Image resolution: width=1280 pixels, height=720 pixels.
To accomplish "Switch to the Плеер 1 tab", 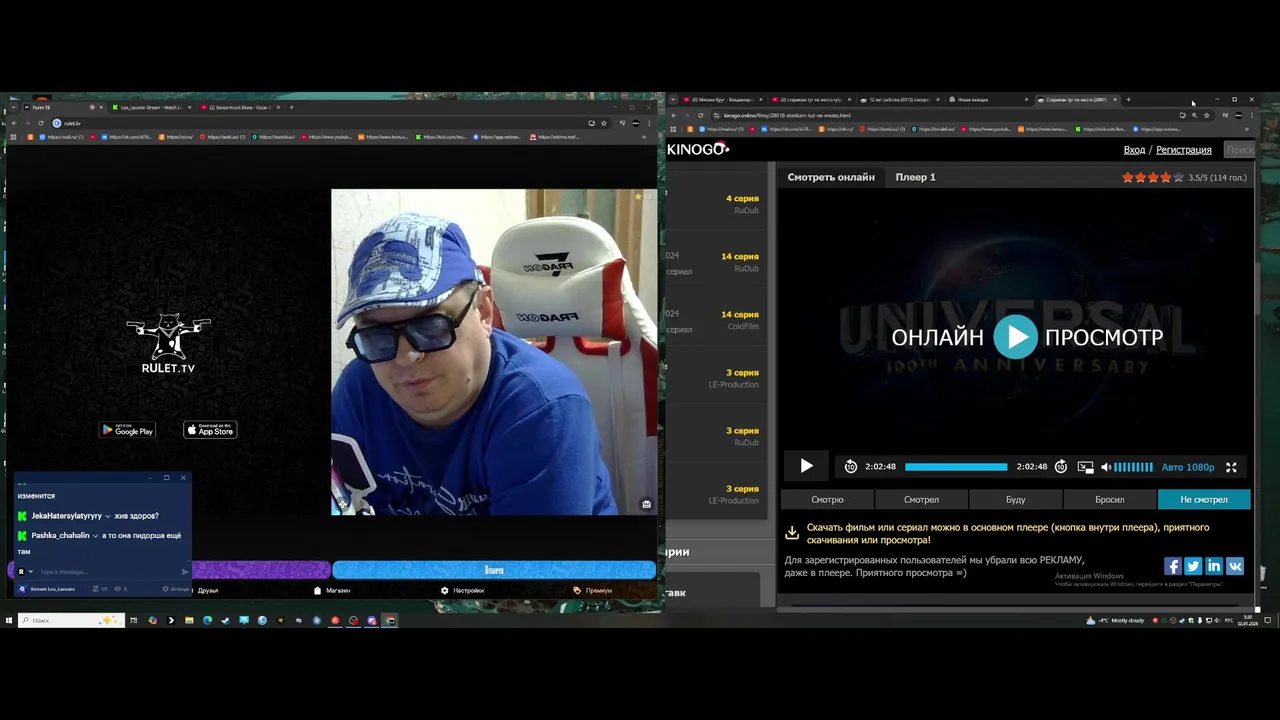I will (x=915, y=177).
